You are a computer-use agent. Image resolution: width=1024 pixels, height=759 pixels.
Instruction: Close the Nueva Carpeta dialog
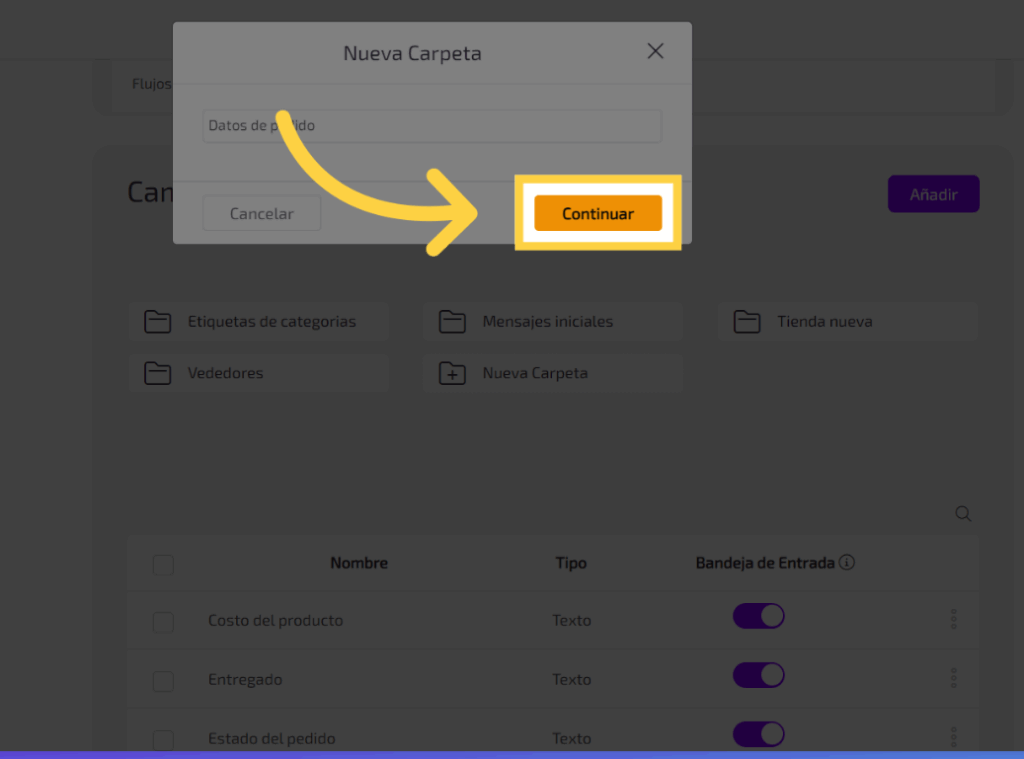click(655, 51)
